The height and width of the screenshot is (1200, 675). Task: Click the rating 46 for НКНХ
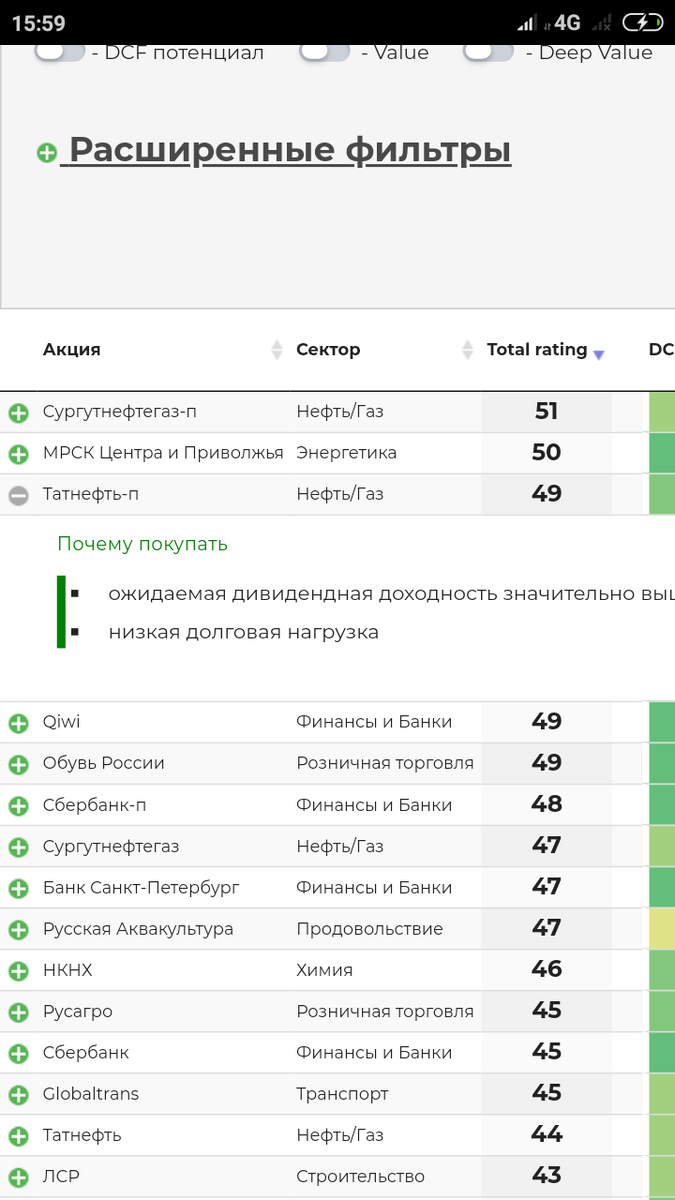(546, 970)
